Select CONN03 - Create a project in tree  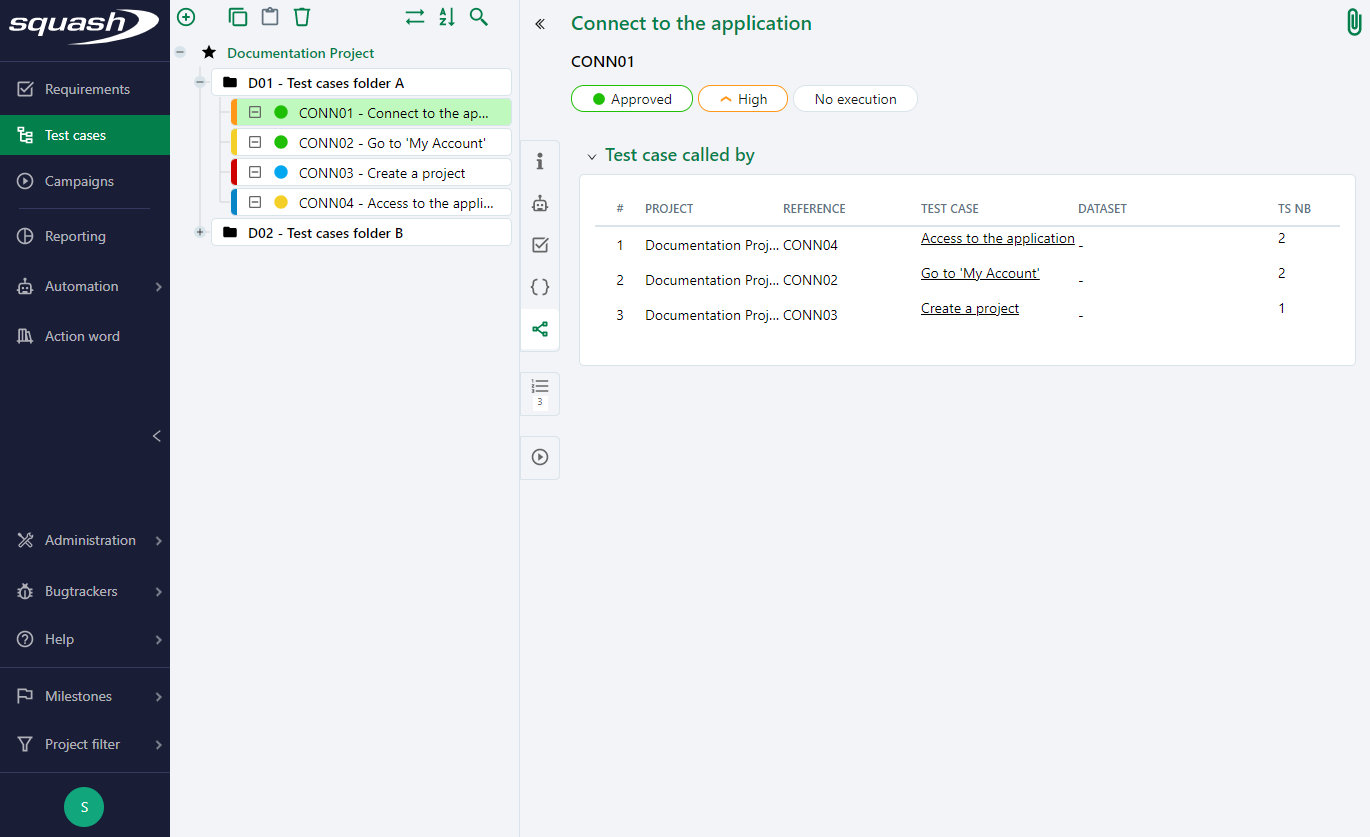click(381, 173)
